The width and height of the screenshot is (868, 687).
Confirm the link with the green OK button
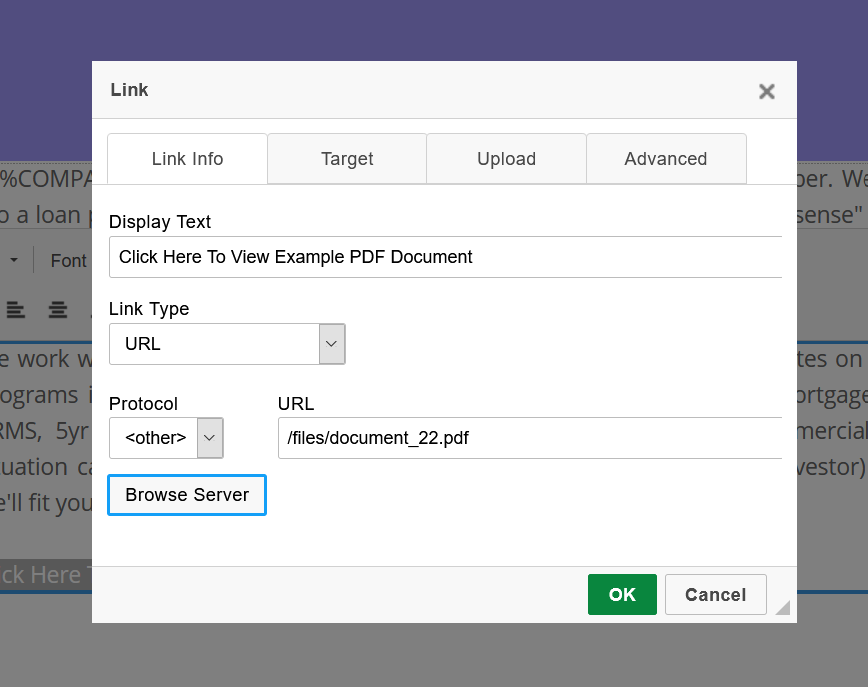click(622, 595)
